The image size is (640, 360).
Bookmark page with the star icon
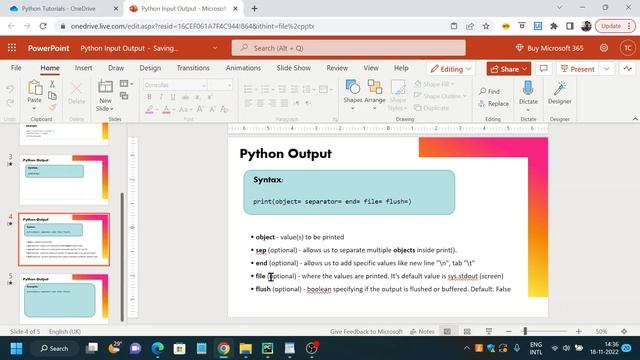click(486, 26)
